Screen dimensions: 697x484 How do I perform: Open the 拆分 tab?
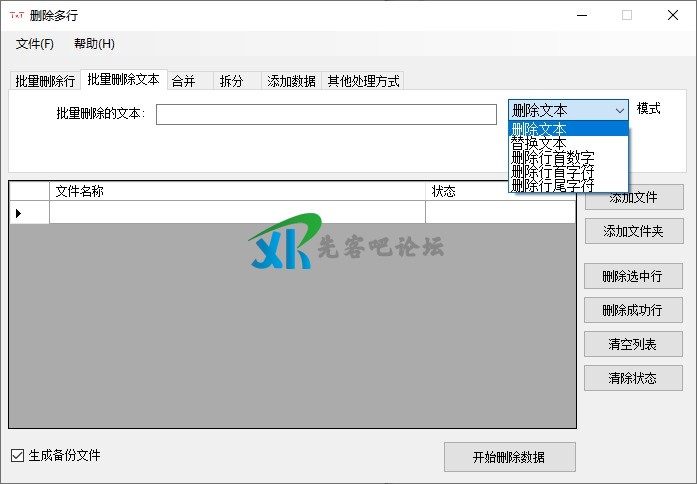tap(231, 81)
